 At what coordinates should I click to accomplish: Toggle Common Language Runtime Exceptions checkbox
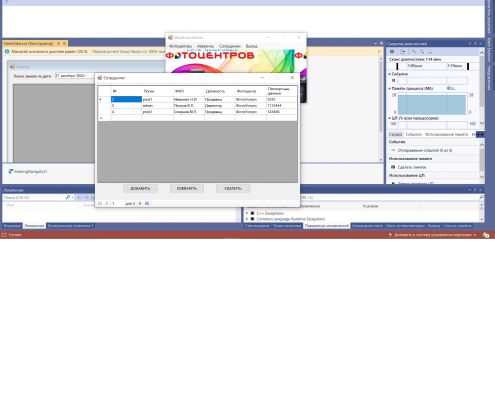pyautogui.click(x=253, y=219)
